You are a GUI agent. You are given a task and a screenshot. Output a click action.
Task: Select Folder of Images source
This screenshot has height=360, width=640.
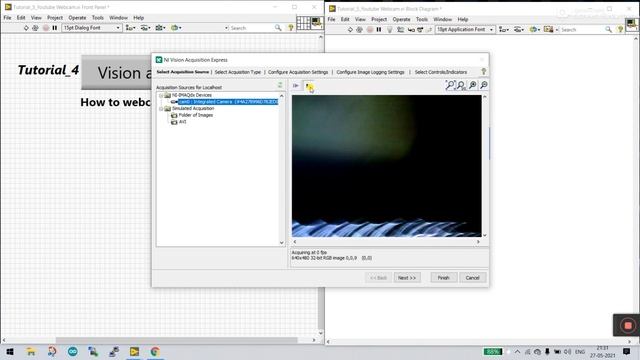(196, 115)
